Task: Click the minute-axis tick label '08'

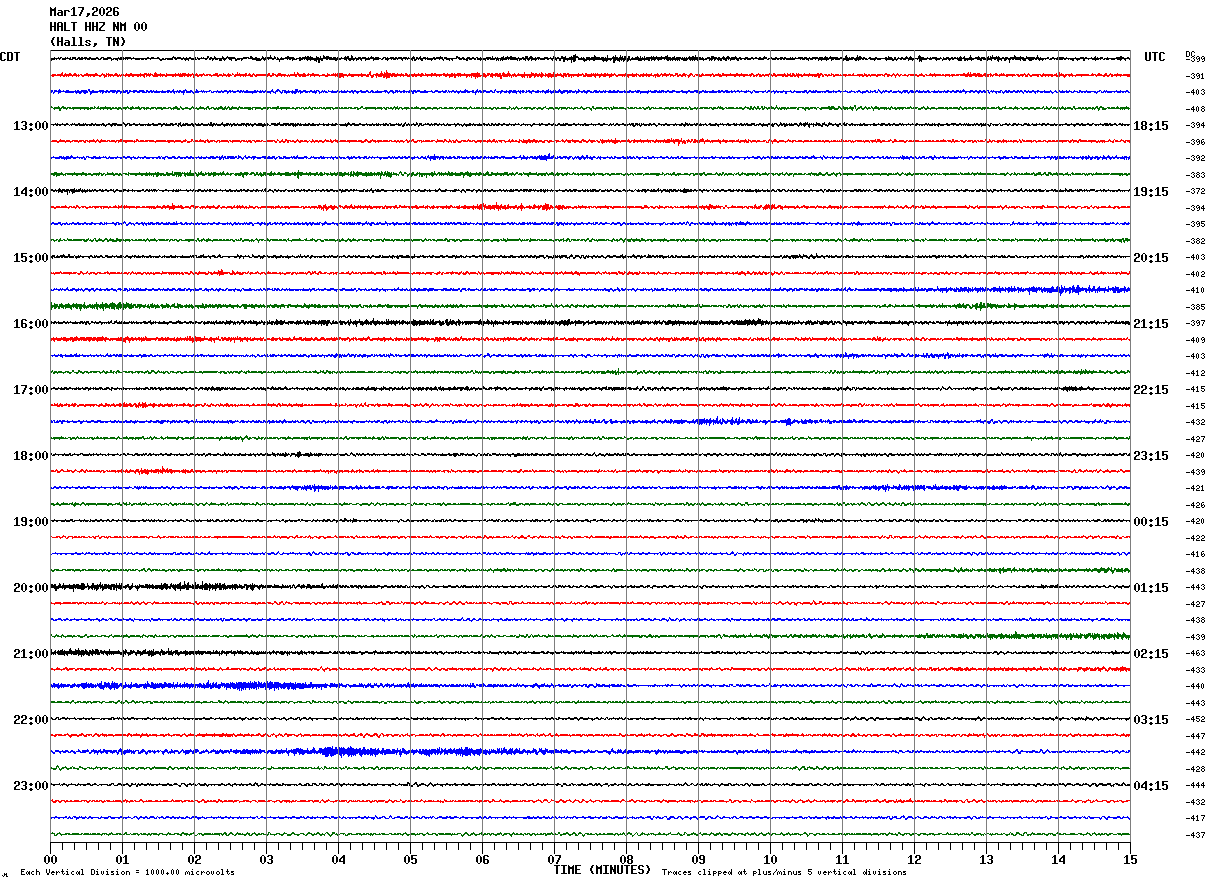Action: pos(626,860)
